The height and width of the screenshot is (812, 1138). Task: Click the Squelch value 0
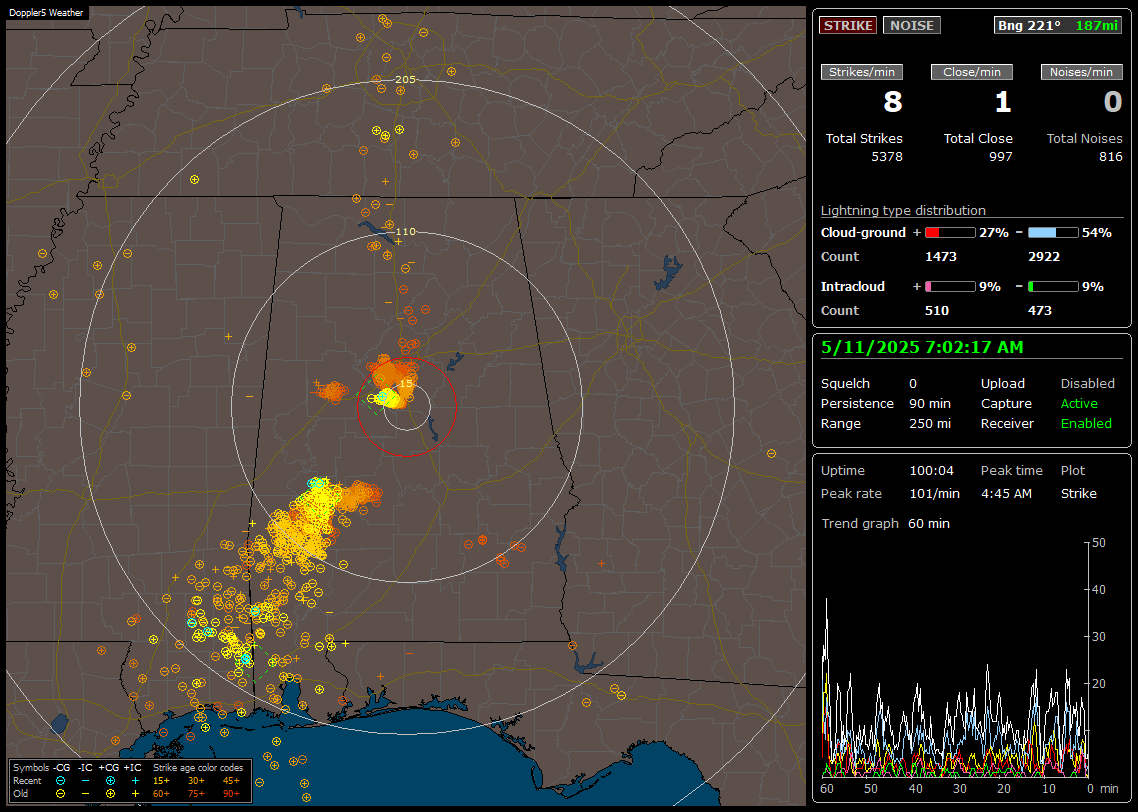913,384
